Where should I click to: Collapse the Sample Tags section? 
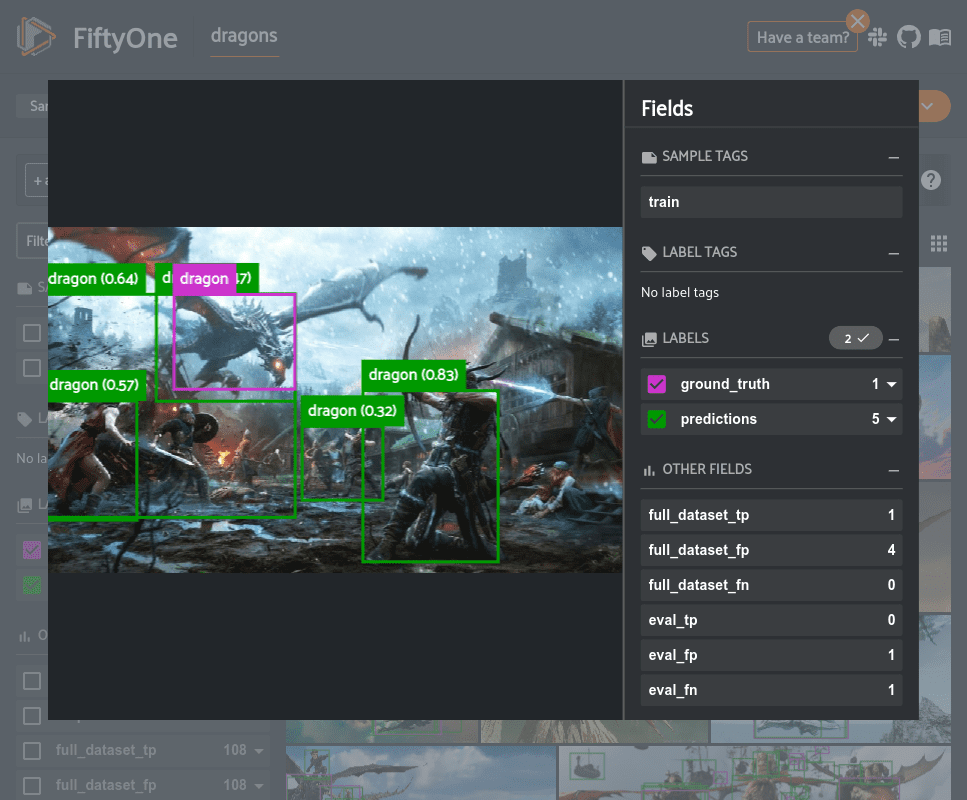pyautogui.click(x=894, y=158)
